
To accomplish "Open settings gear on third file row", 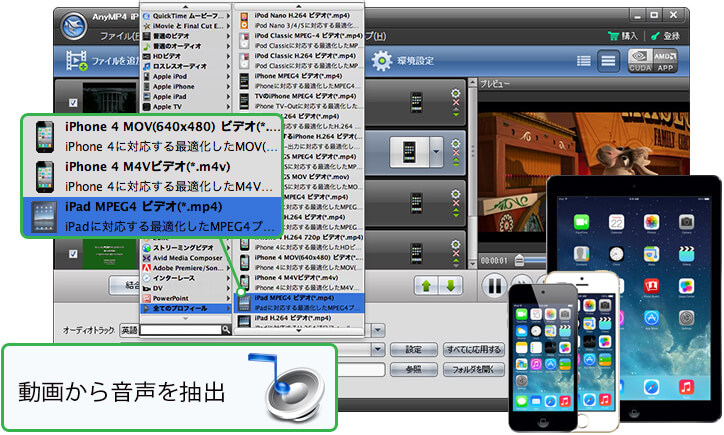I will click(456, 193).
